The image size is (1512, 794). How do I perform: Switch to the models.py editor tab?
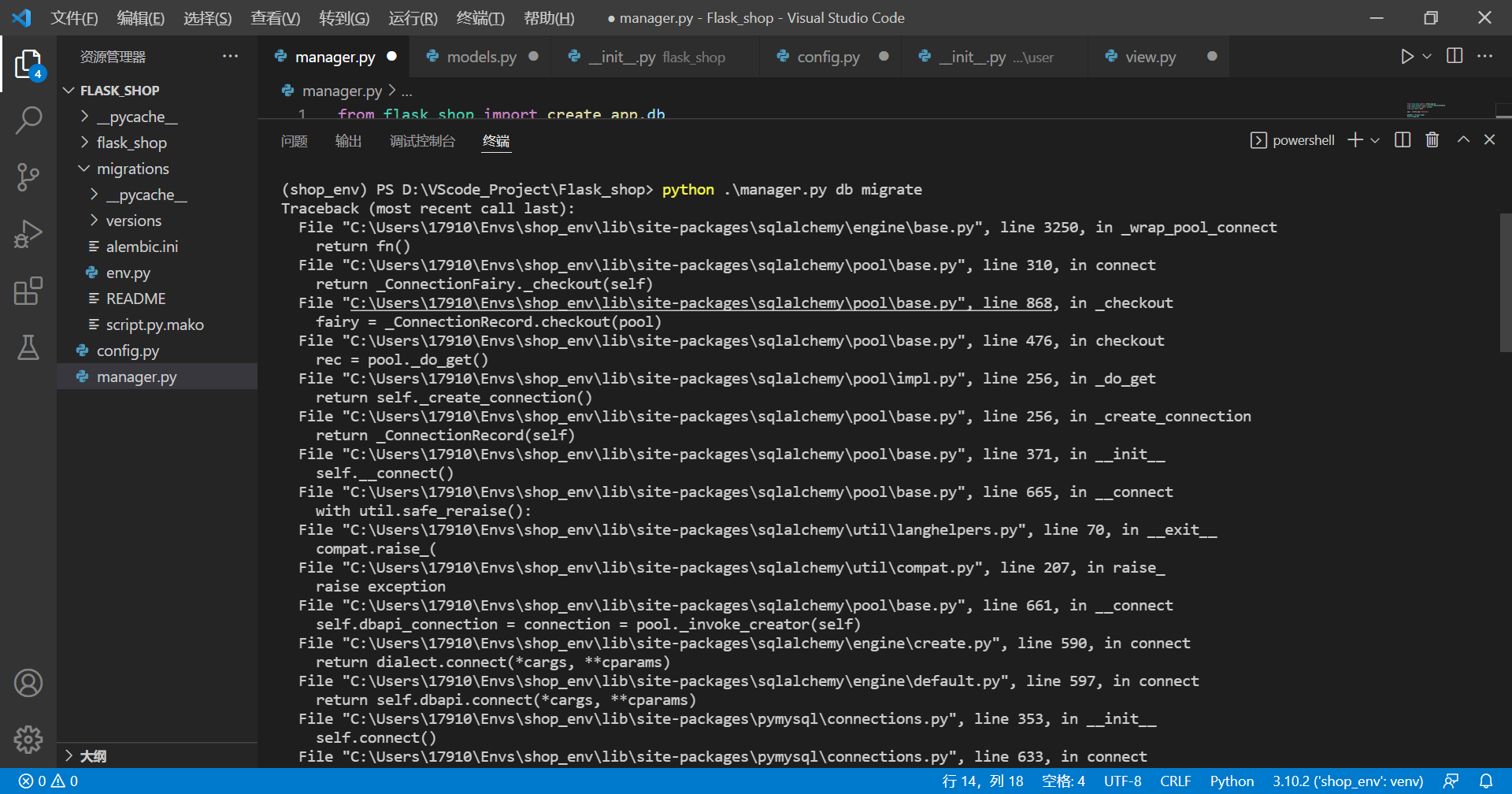click(x=481, y=57)
